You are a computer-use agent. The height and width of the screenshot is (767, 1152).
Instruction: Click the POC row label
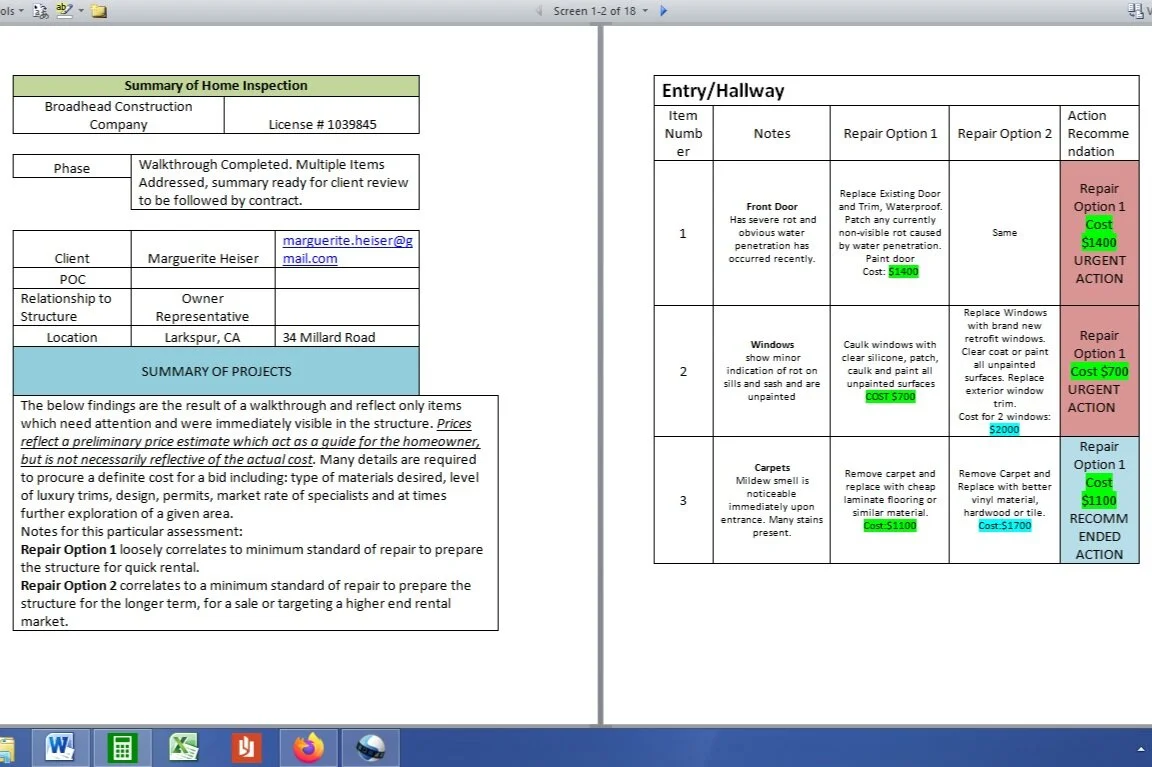click(x=72, y=279)
